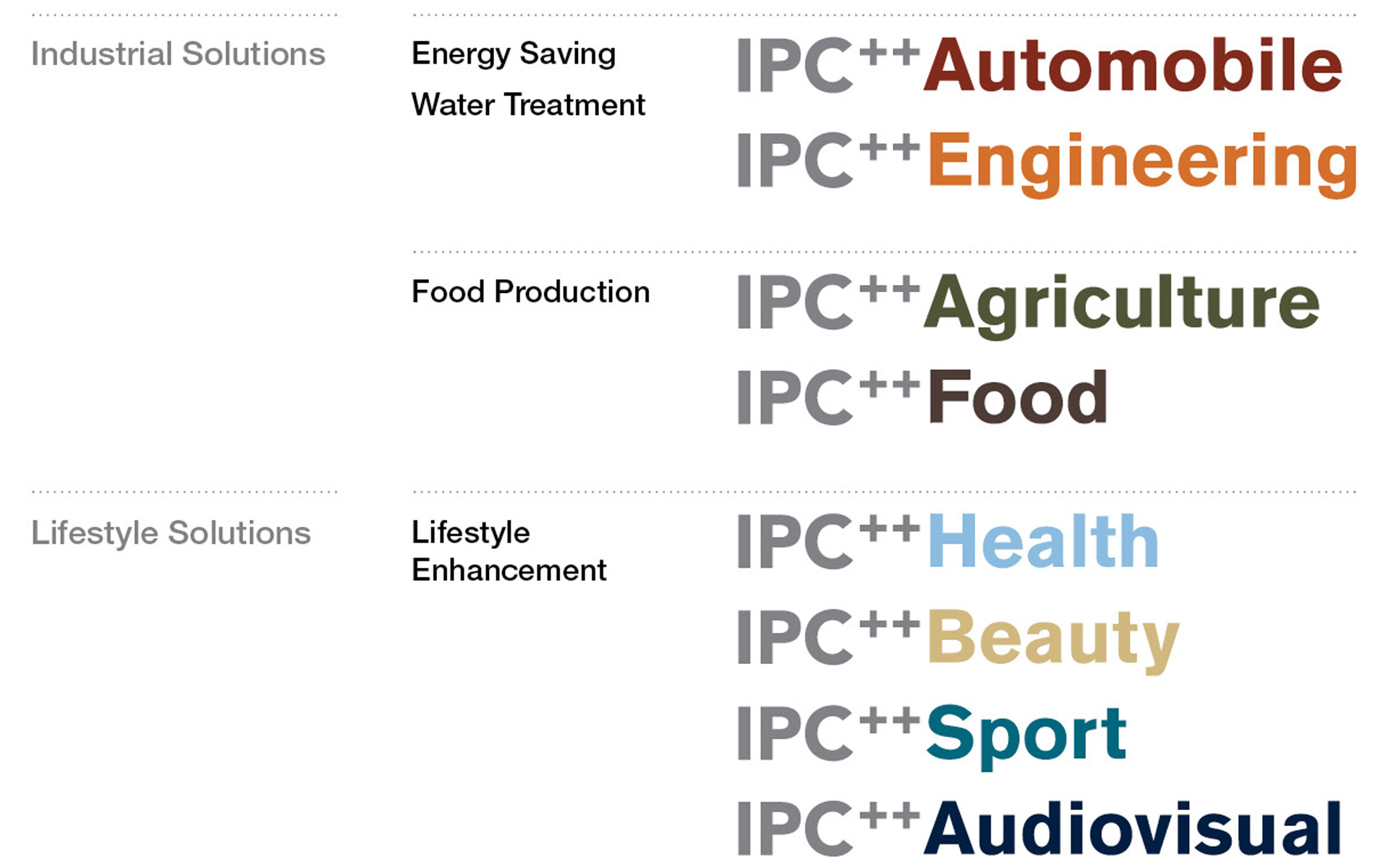Click the Food Production label
This screenshot has width=1389, height=868.
[x=530, y=292]
